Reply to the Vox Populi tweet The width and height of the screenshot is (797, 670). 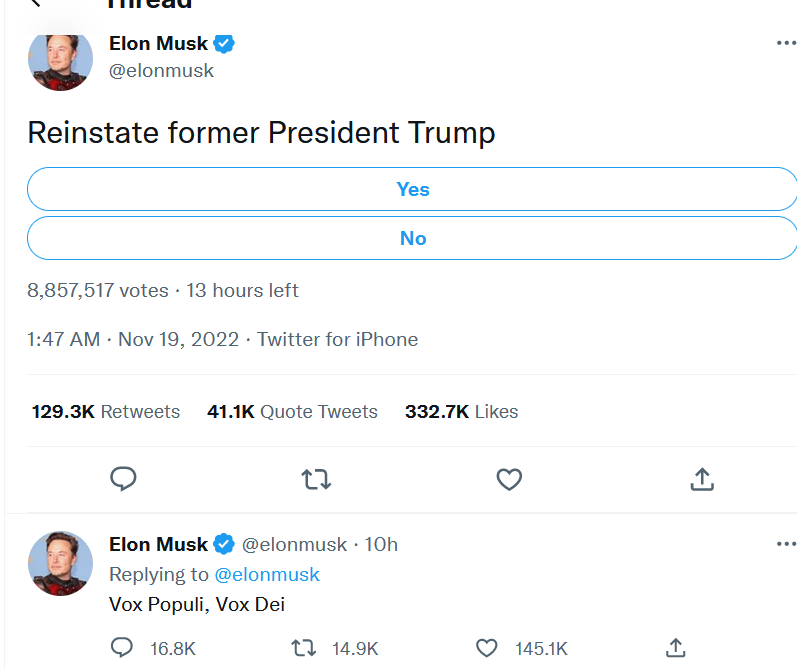(x=122, y=648)
